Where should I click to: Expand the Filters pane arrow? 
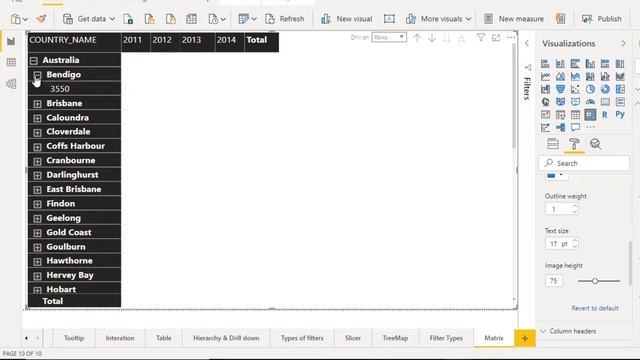pyautogui.click(x=527, y=43)
